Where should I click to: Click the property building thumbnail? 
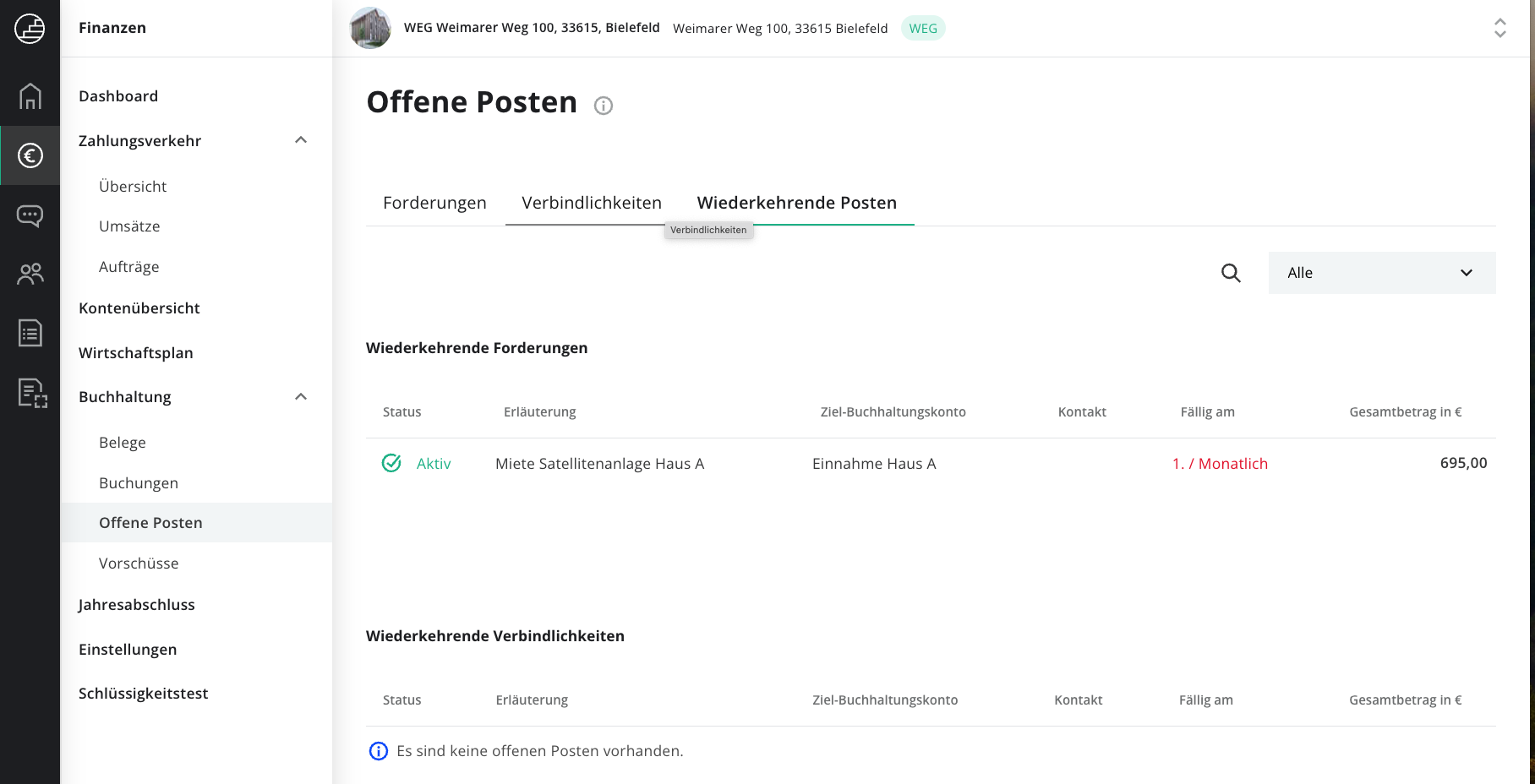(x=370, y=28)
